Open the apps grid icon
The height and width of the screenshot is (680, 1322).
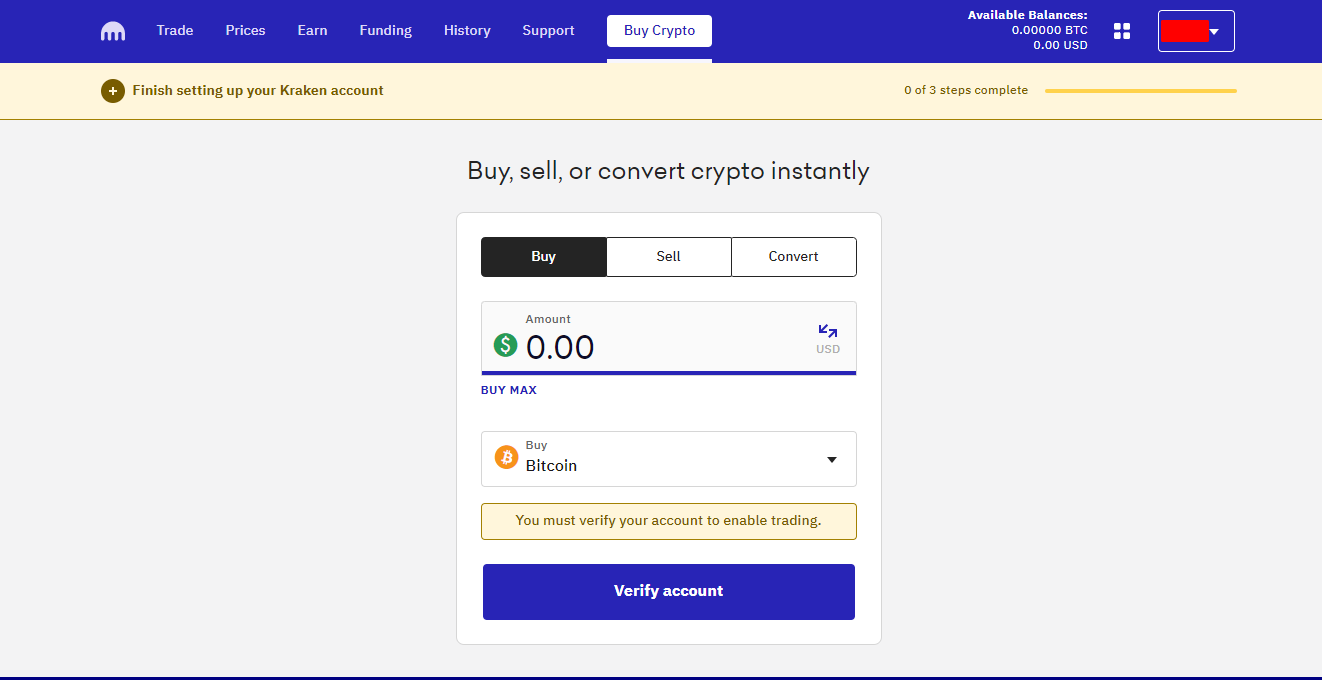click(1122, 31)
